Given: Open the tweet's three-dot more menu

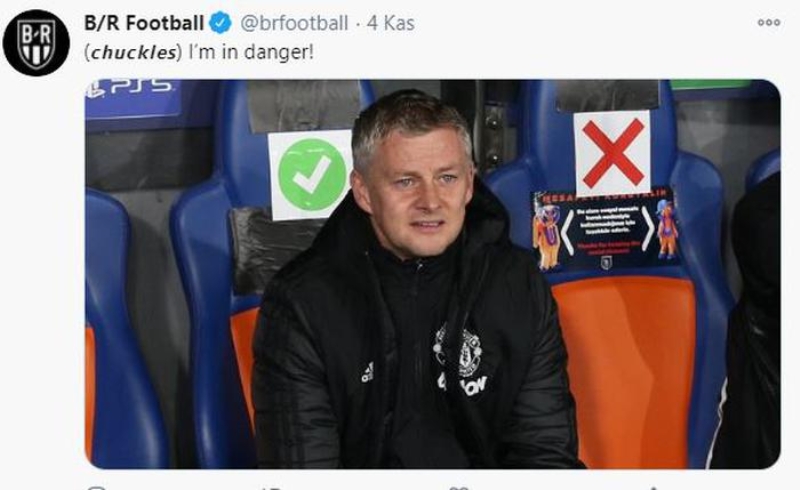Looking at the screenshot, I should pos(768,22).
